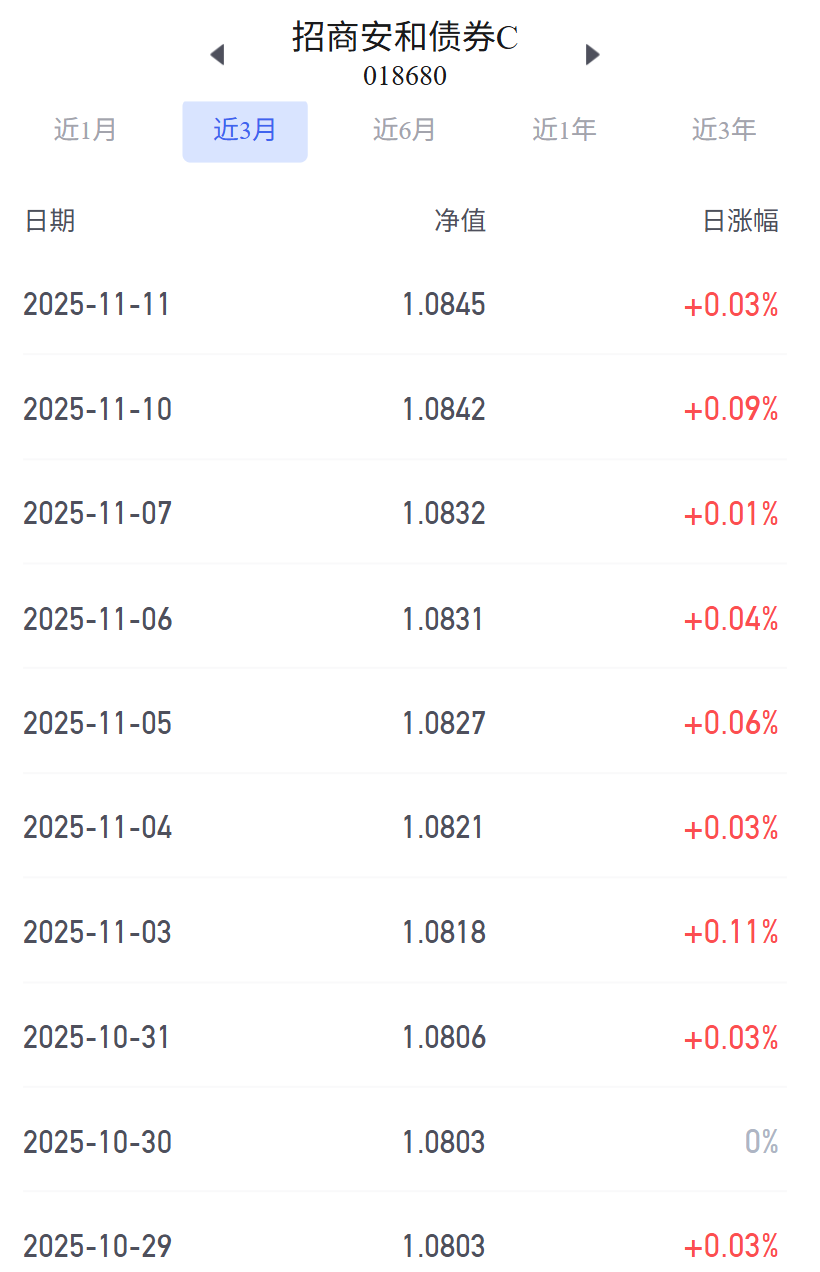Select the 2025-11-06 date entry

(98, 619)
